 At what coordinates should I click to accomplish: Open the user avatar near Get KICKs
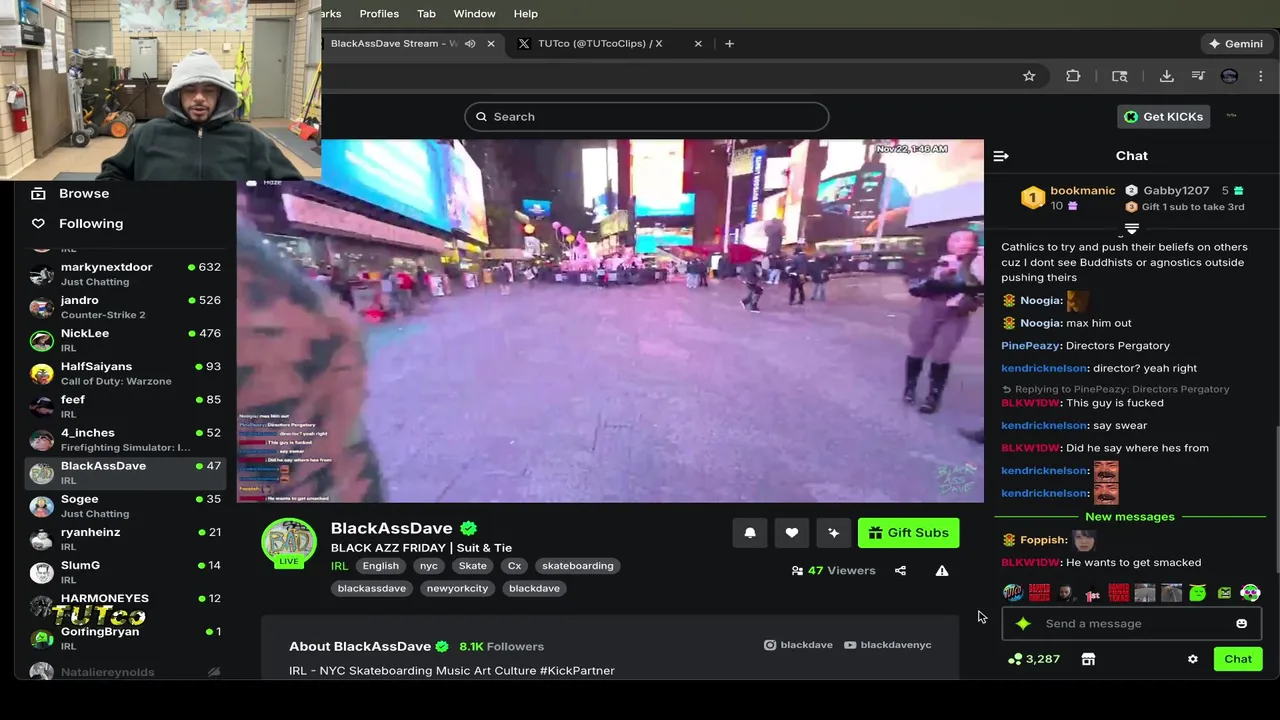[x=1231, y=116]
